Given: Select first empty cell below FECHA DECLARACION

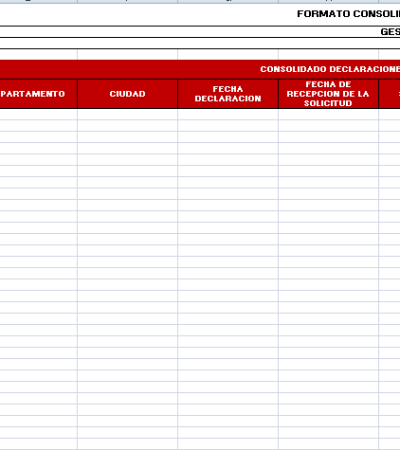Looking at the screenshot, I should pos(228,114).
